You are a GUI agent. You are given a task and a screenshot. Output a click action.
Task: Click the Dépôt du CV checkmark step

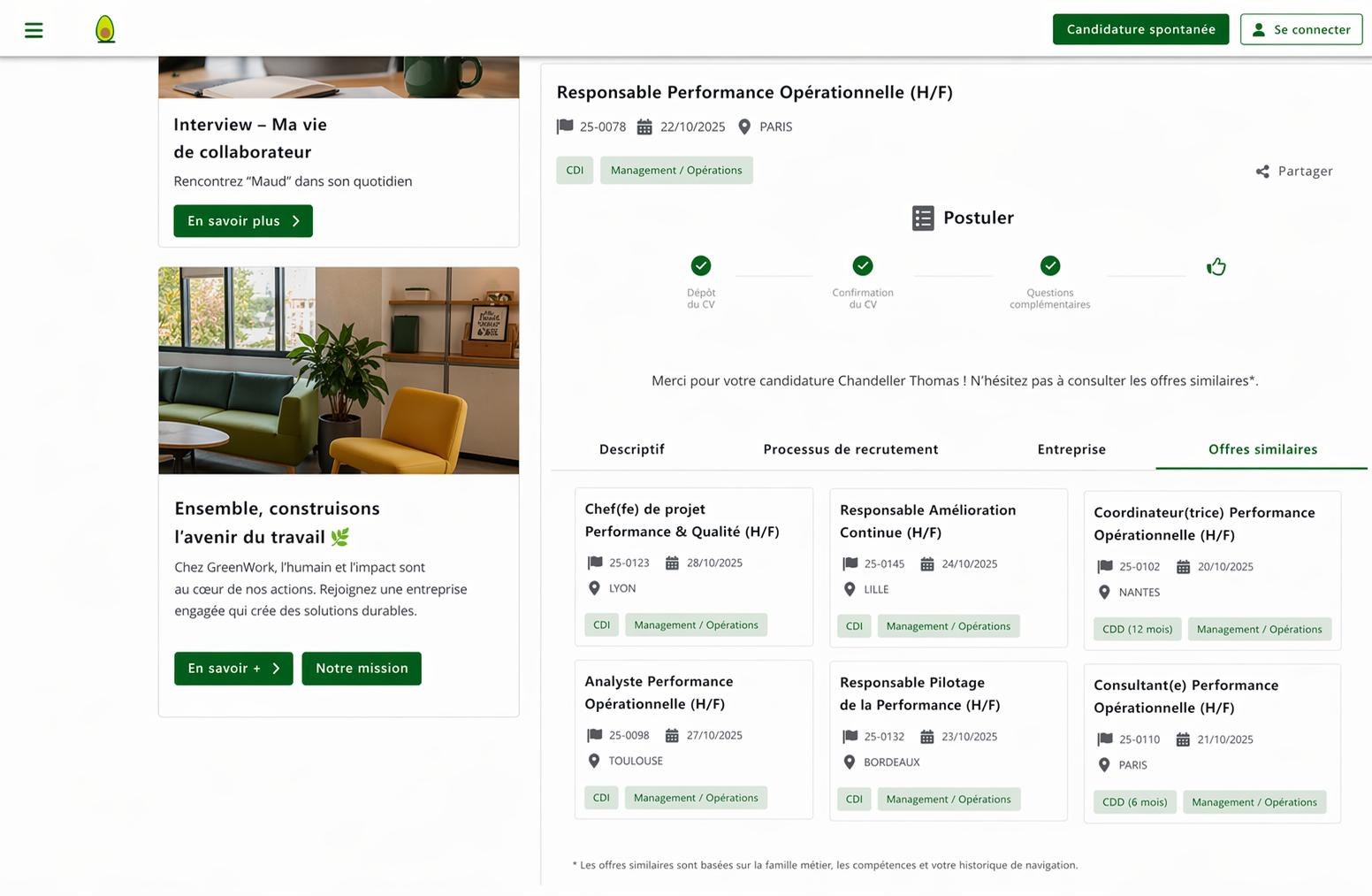(x=701, y=265)
